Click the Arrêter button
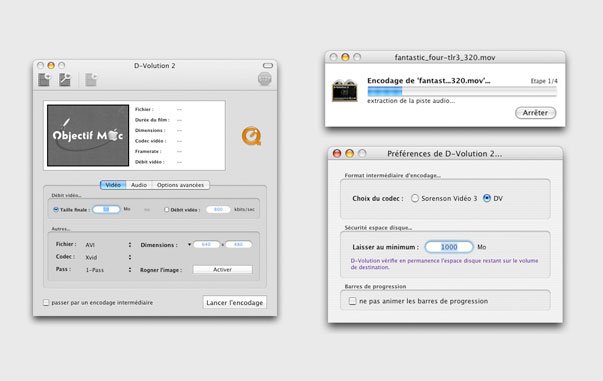 click(x=535, y=113)
